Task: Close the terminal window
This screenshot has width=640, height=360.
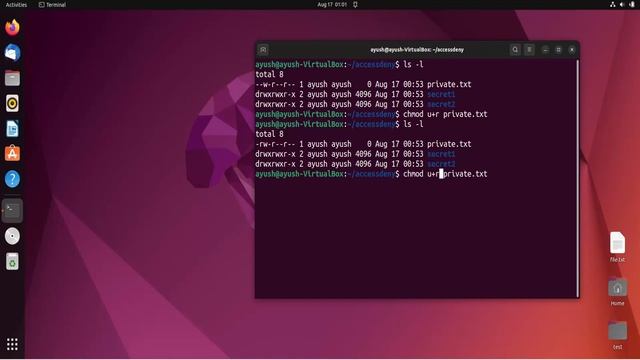Action: (x=572, y=50)
